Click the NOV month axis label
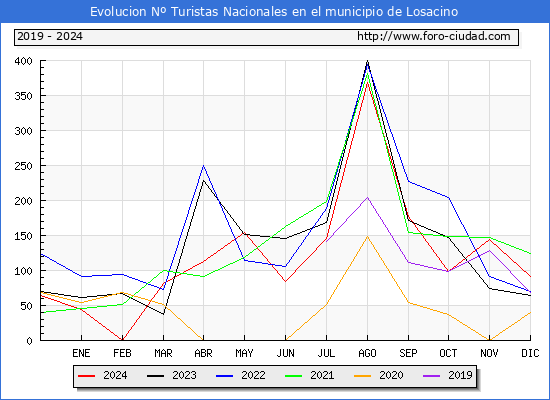This screenshot has width=550, height=400. [x=489, y=353]
